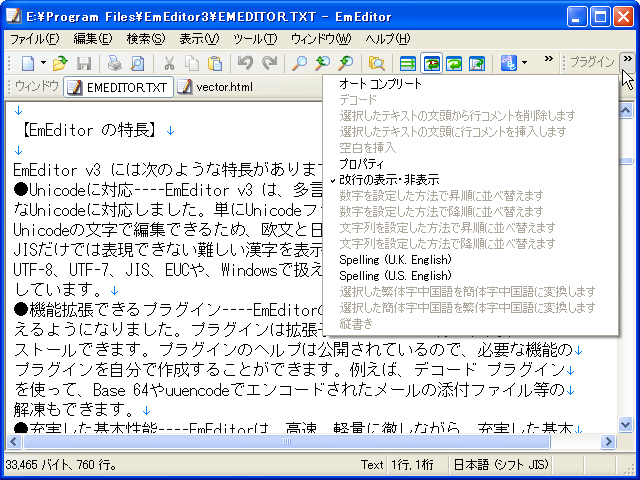Image resolution: width=640 pixels, height=480 pixels.
Task: Open the 表示(V) menu
Action: coord(199,39)
